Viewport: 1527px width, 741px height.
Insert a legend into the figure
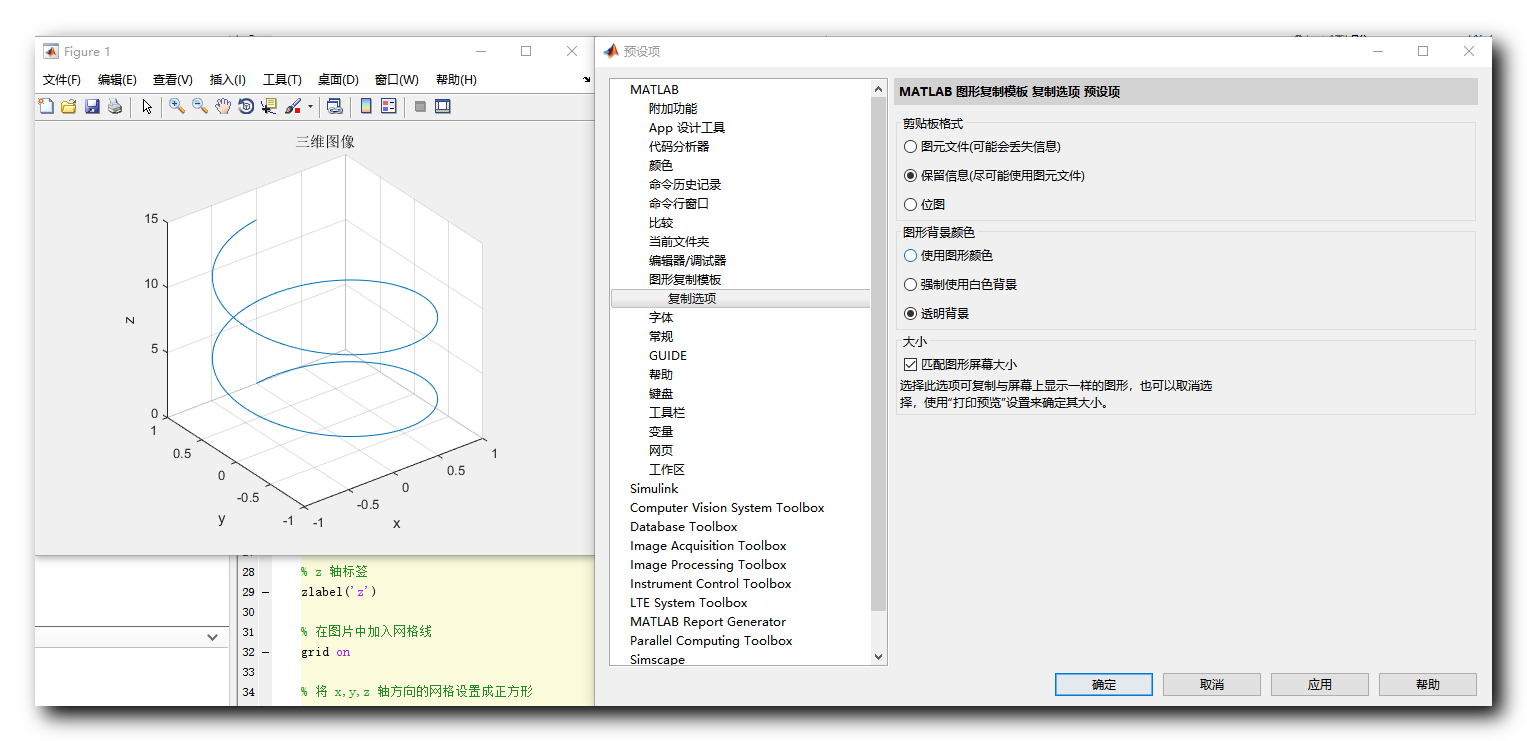pos(388,106)
